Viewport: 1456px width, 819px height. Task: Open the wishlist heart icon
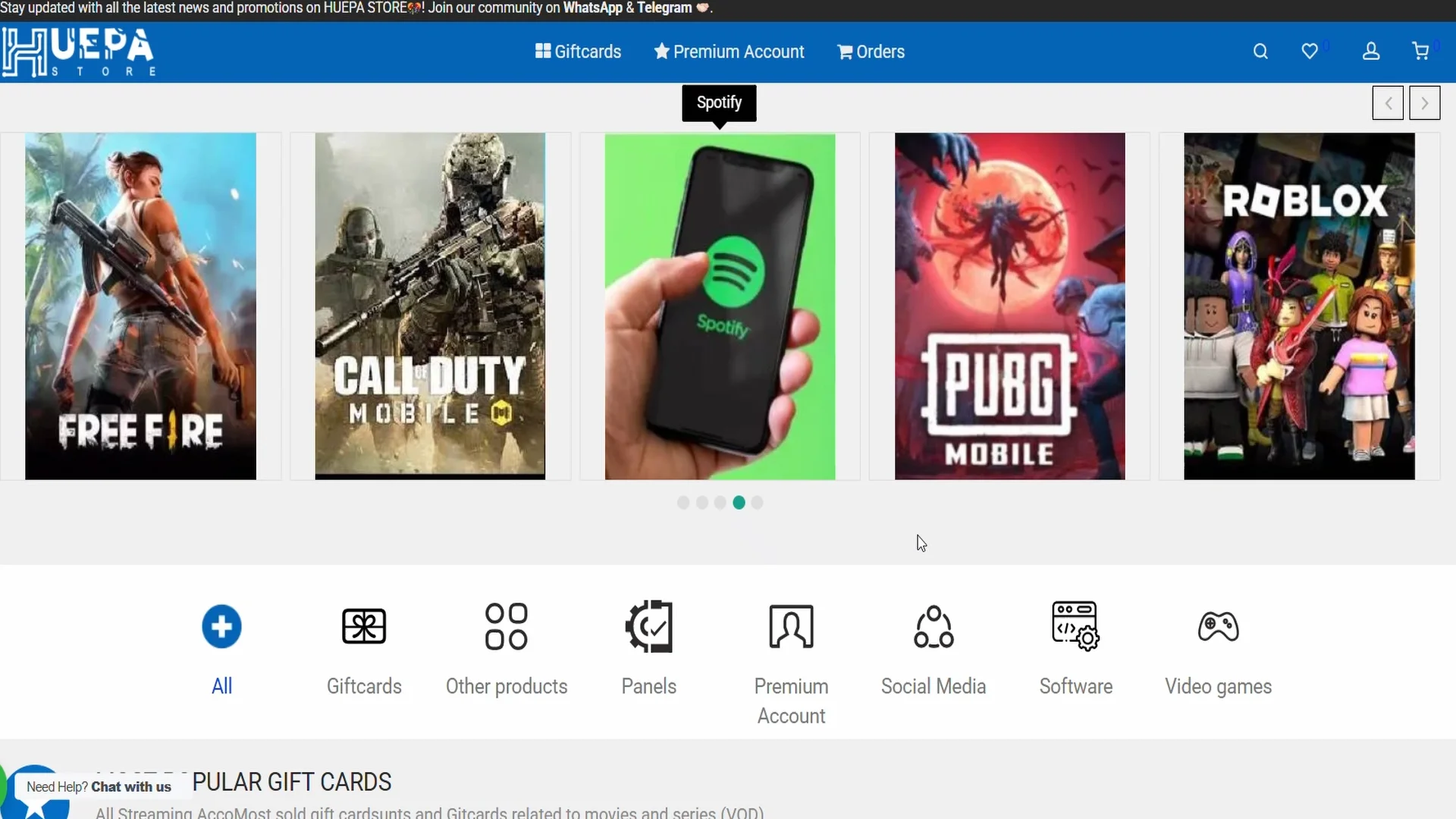point(1311,51)
